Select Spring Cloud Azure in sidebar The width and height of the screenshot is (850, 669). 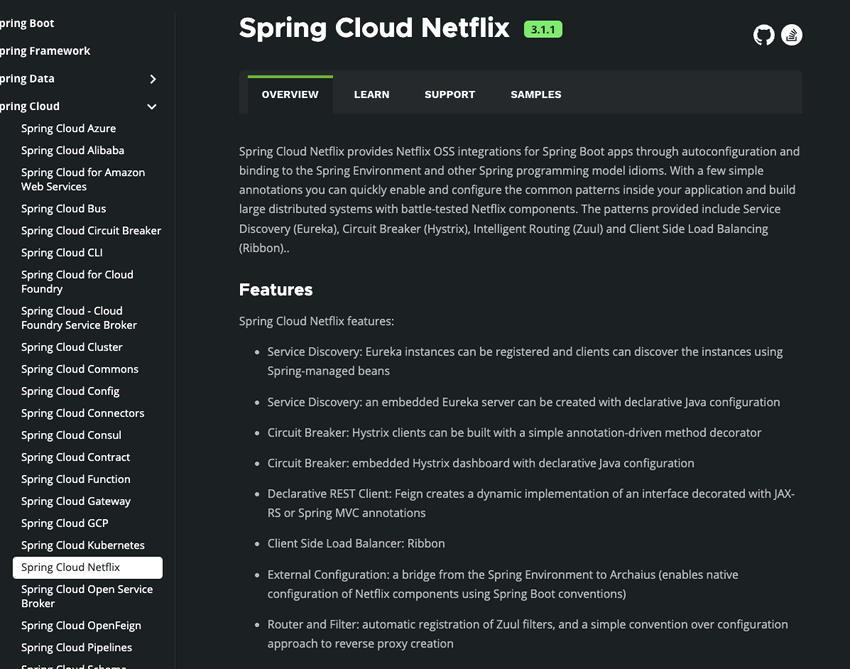tap(68, 128)
